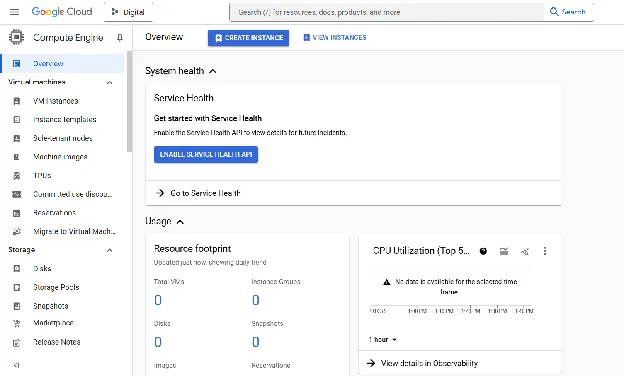
Task: Click the Storage Pools icon
Action: (16, 287)
